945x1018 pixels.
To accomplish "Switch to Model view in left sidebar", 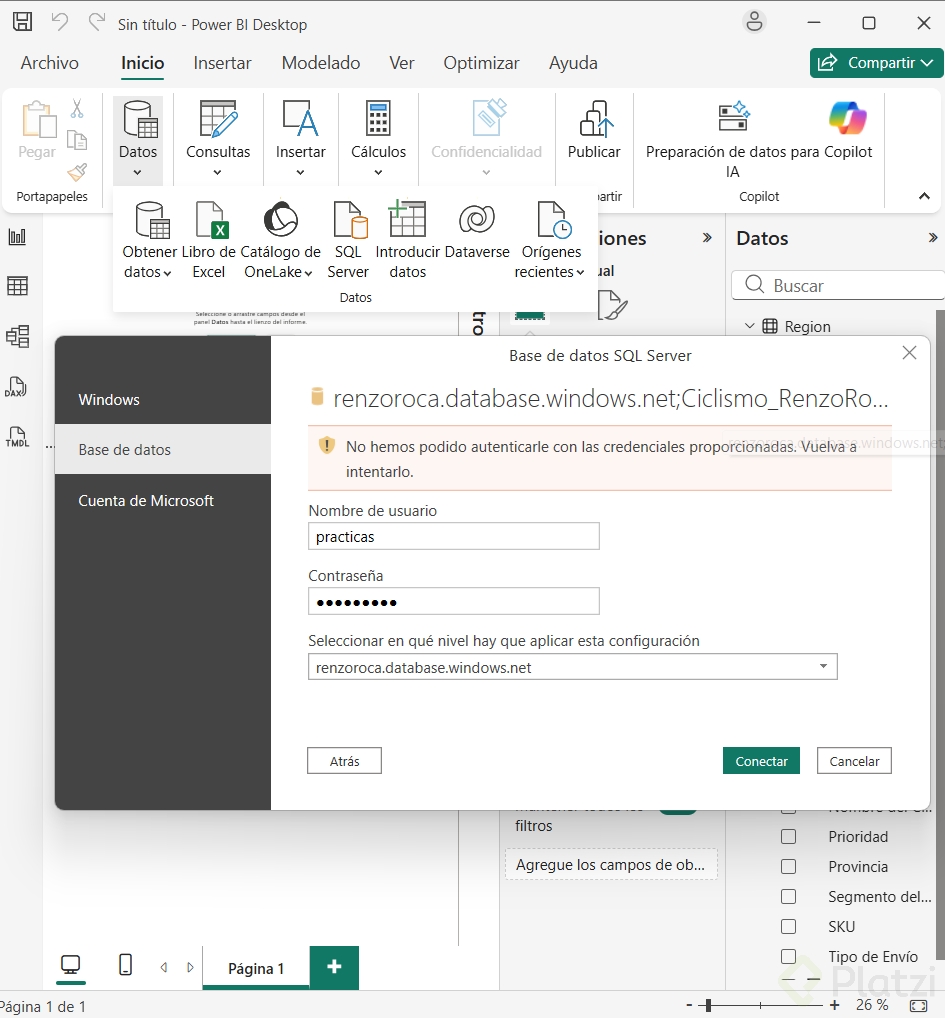I will point(18,336).
